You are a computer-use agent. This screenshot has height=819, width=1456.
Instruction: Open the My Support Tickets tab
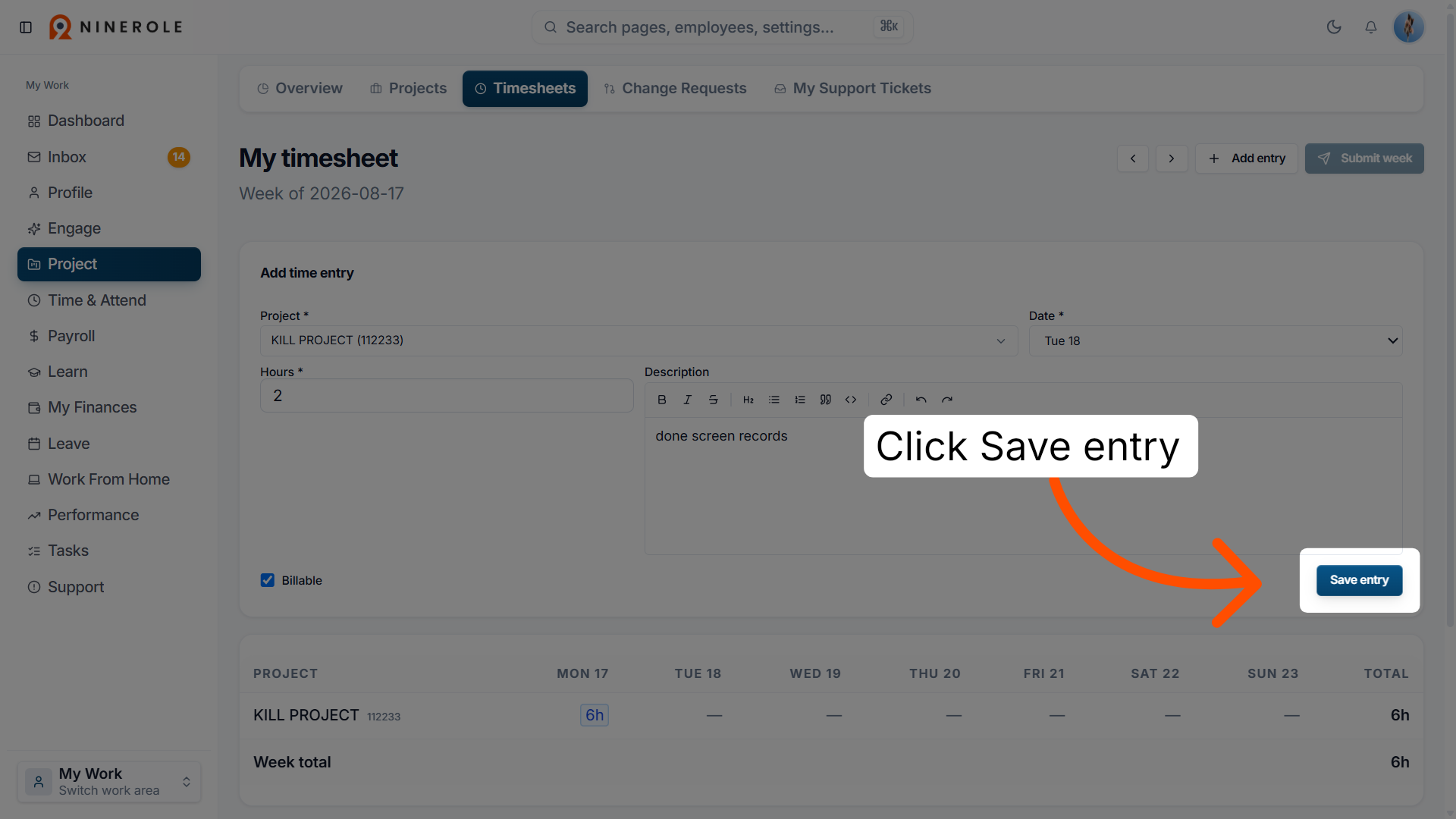pyautogui.click(x=852, y=89)
